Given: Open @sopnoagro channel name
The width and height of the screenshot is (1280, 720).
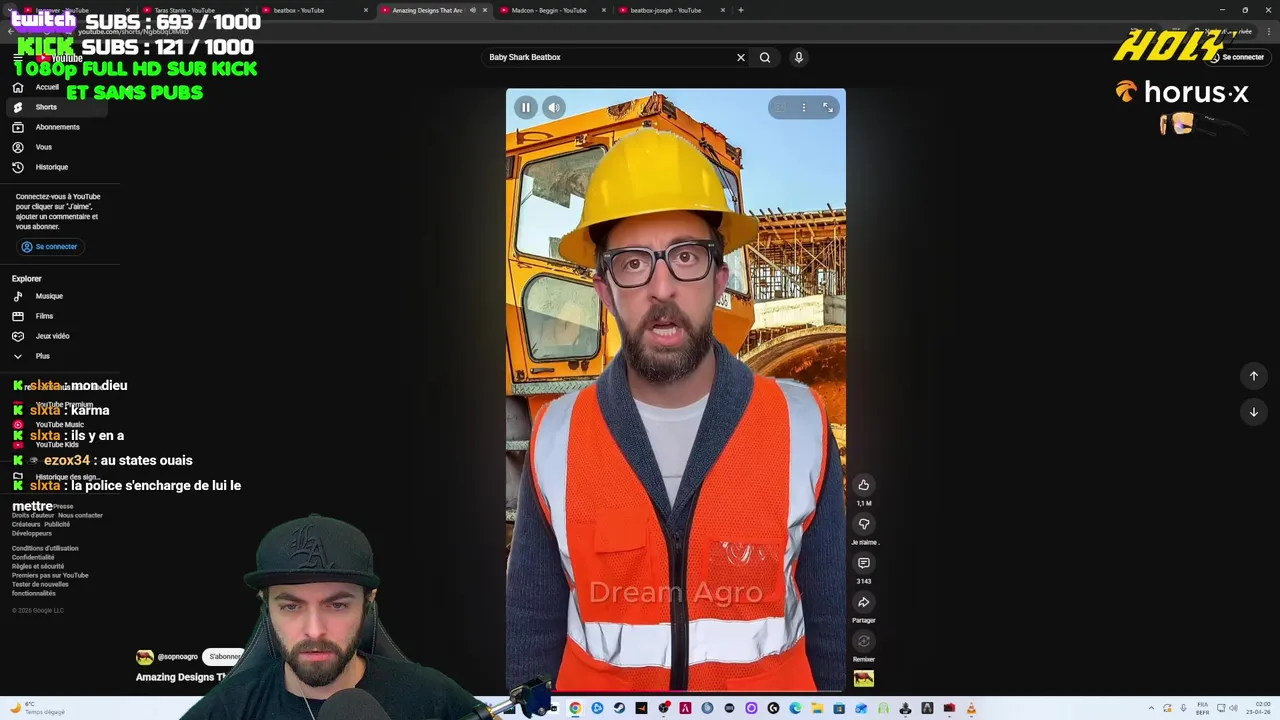Looking at the screenshot, I should coord(178,657).
